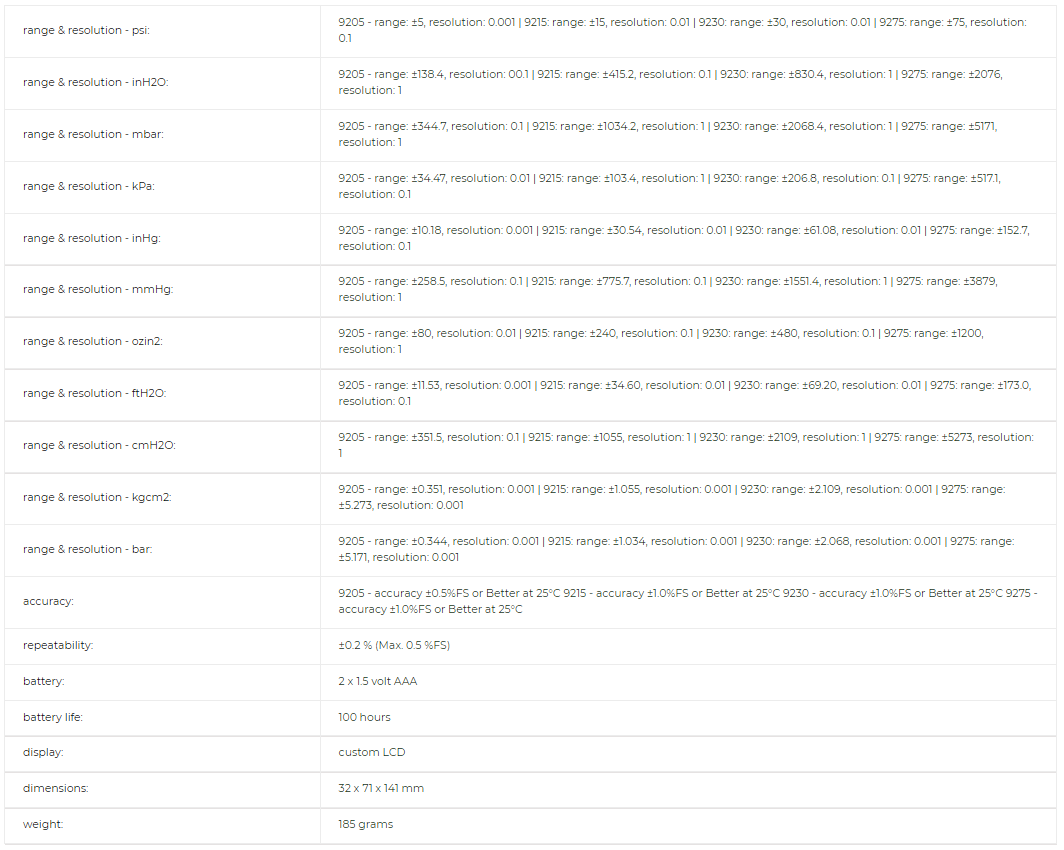1064x850 pixels.
Task: Click the 'range & resolution - inHg:' label
Action: pos(91,239)
